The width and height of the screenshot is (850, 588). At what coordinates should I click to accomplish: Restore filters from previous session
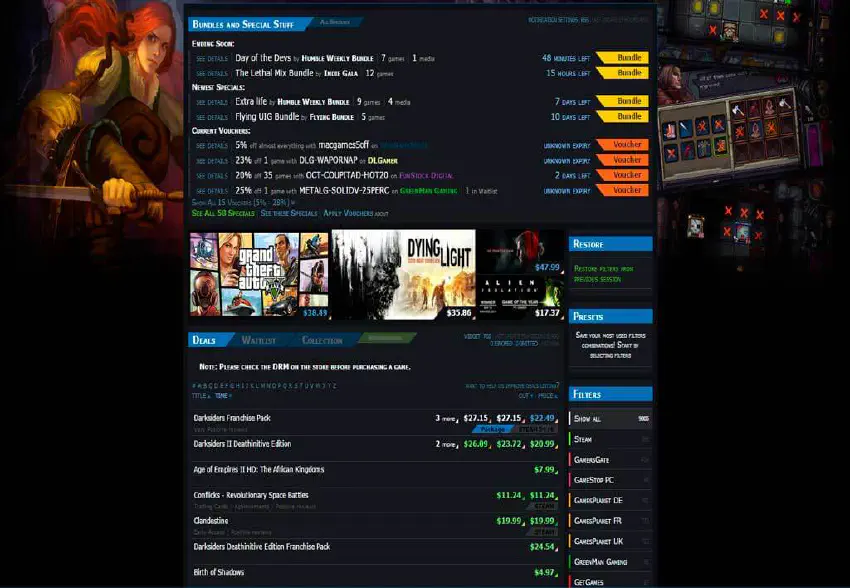coord(603,274)
